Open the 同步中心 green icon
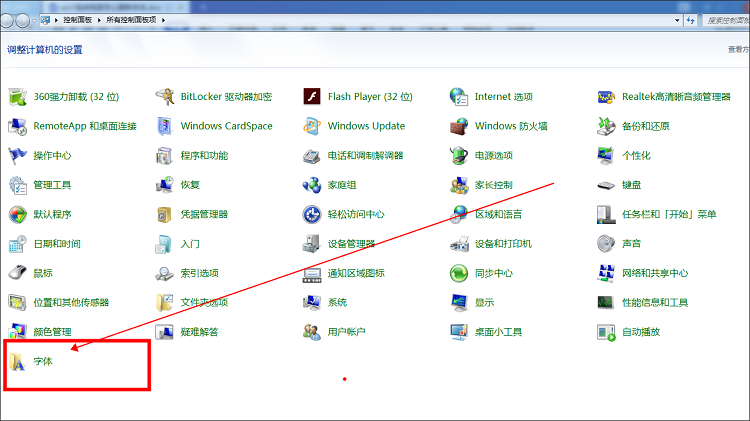Screen dimensions: 750x421 coord(459,274)
